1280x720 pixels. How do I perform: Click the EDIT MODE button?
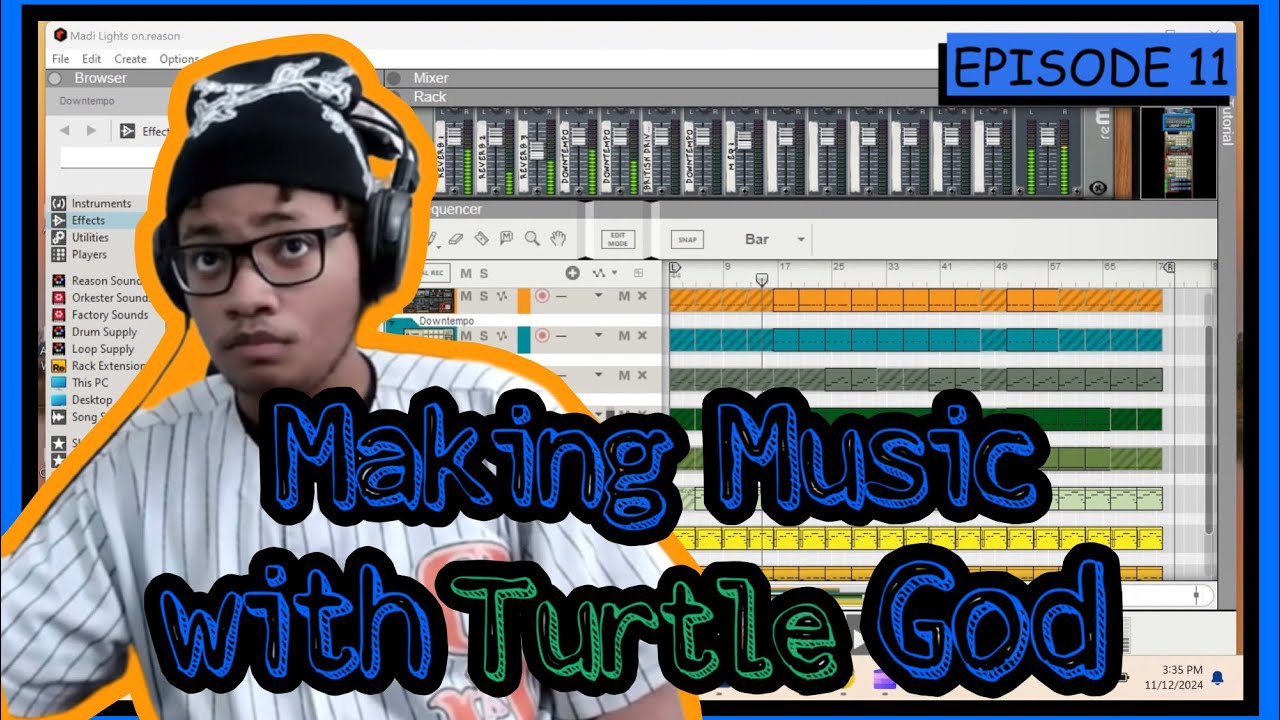coord(618,240)
